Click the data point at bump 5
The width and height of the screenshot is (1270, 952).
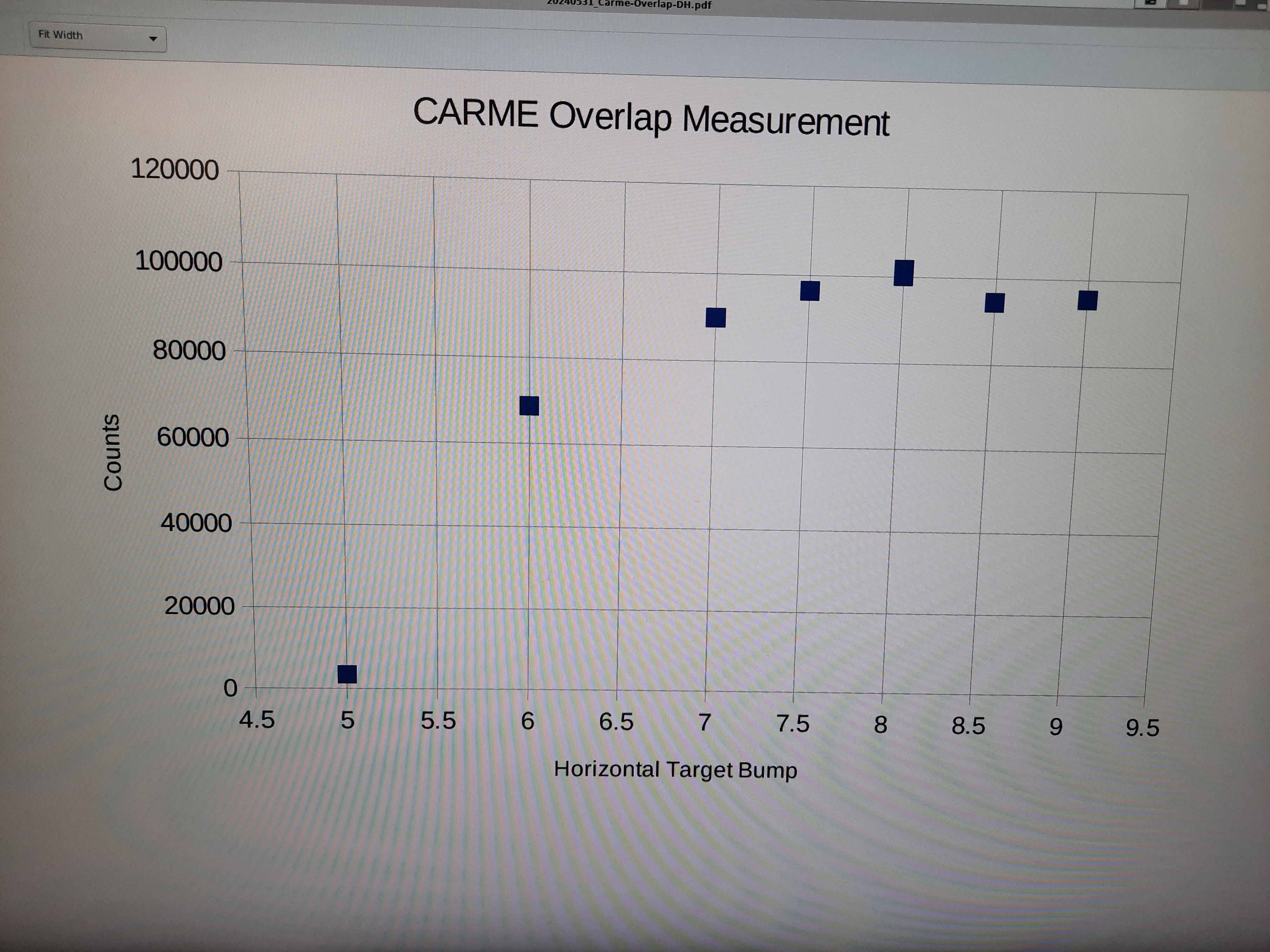[347, 674]
